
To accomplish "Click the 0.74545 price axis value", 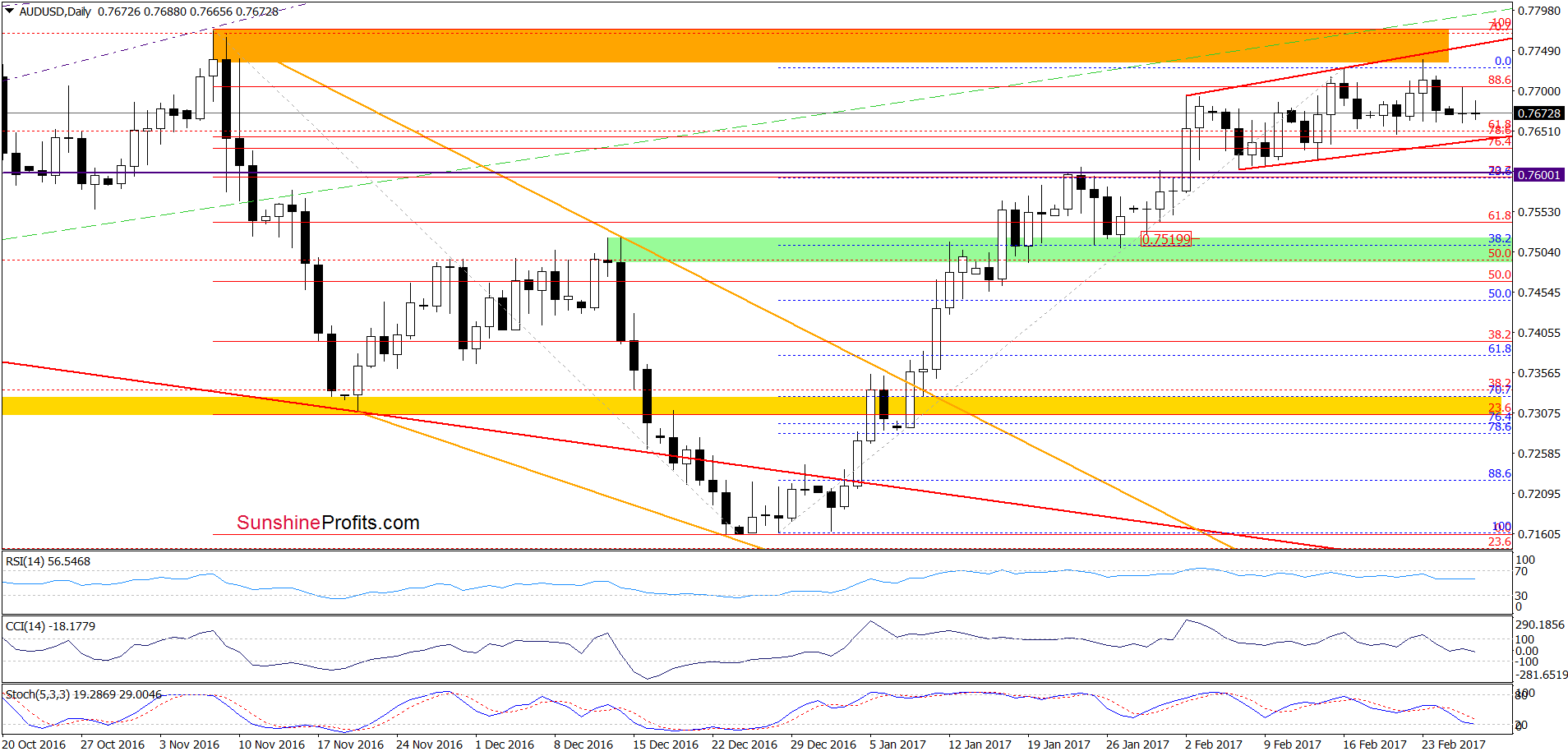I will coord(1538,293).
